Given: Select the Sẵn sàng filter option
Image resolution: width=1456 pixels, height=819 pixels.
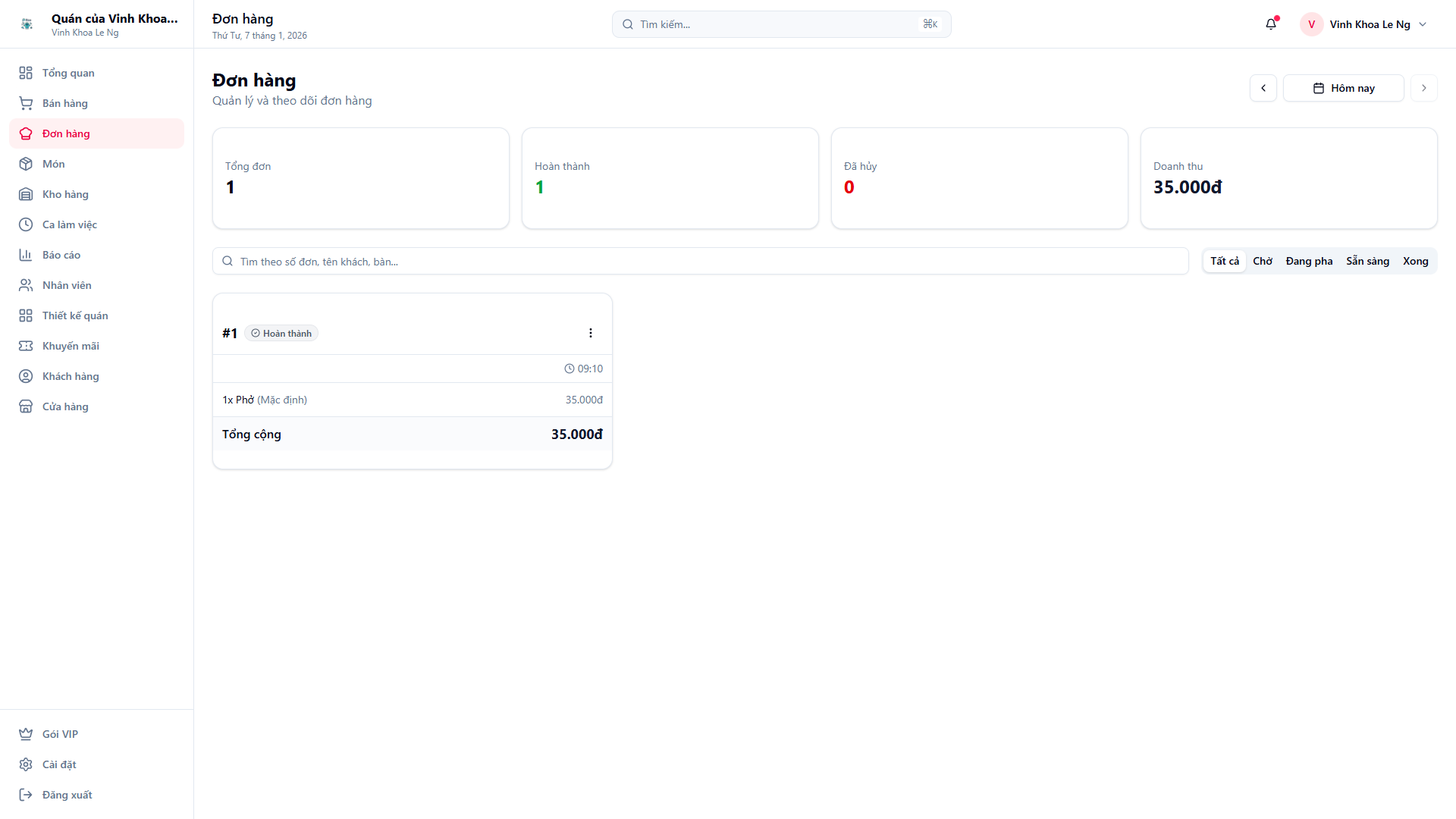Looking at the screenshot, I should (x=1367, y=261).
